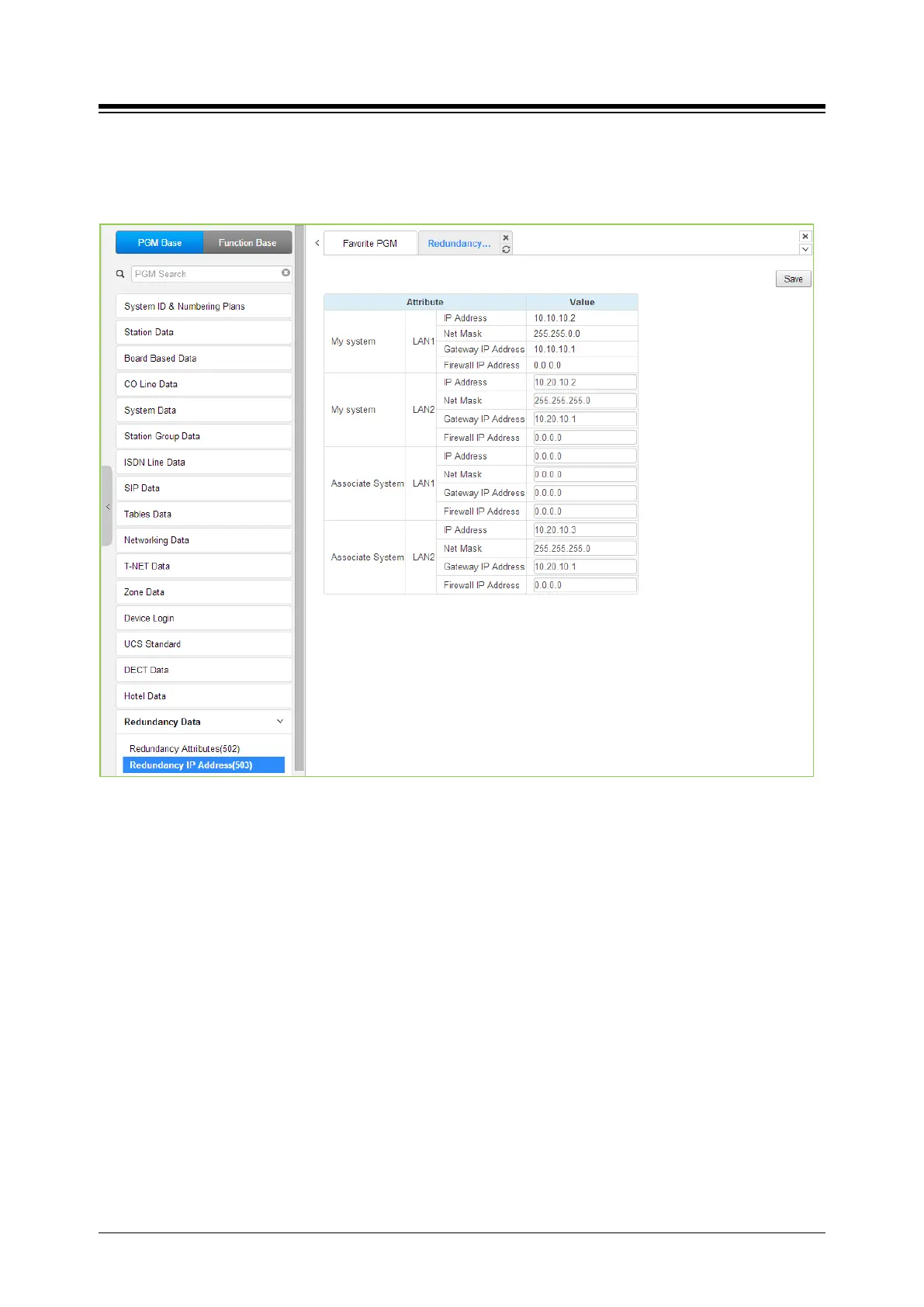
Task: Click the search magnifier icon
Action: (120, 274)
